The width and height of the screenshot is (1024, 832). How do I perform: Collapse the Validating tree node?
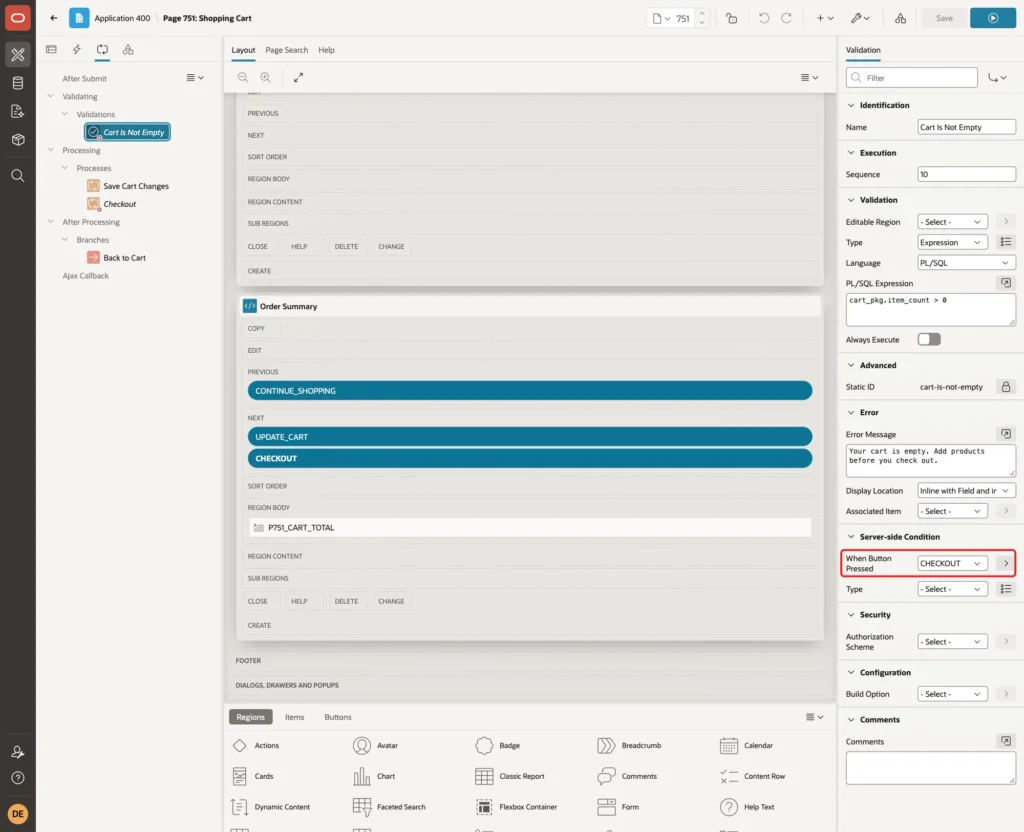click(51, 96)
